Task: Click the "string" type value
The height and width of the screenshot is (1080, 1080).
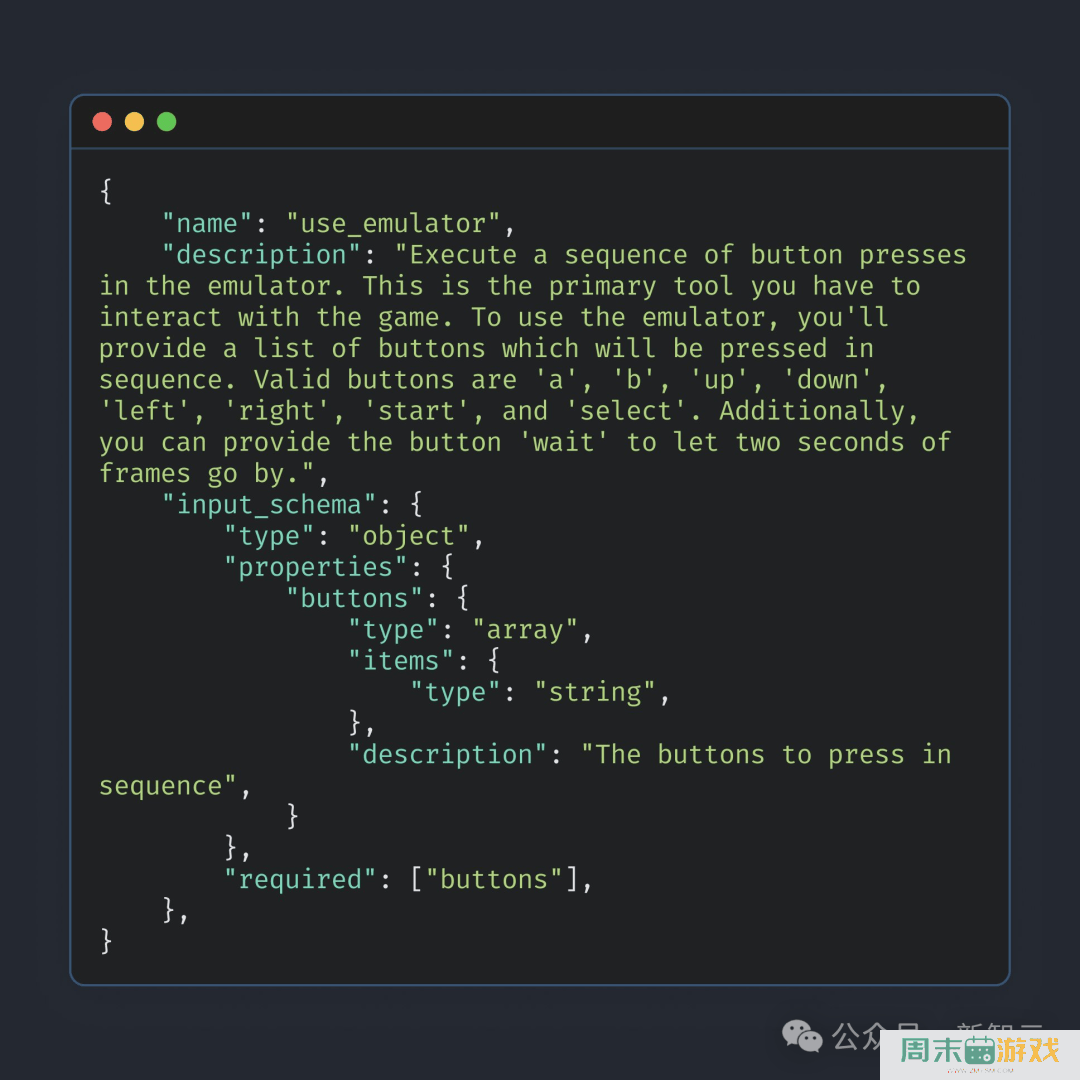Action: pos(595,692)
